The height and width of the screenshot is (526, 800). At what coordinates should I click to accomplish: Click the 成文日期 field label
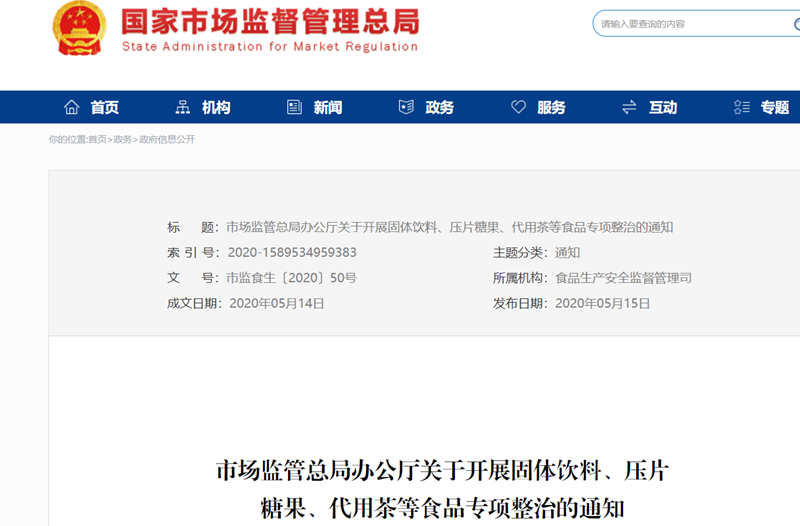point(194,304)
